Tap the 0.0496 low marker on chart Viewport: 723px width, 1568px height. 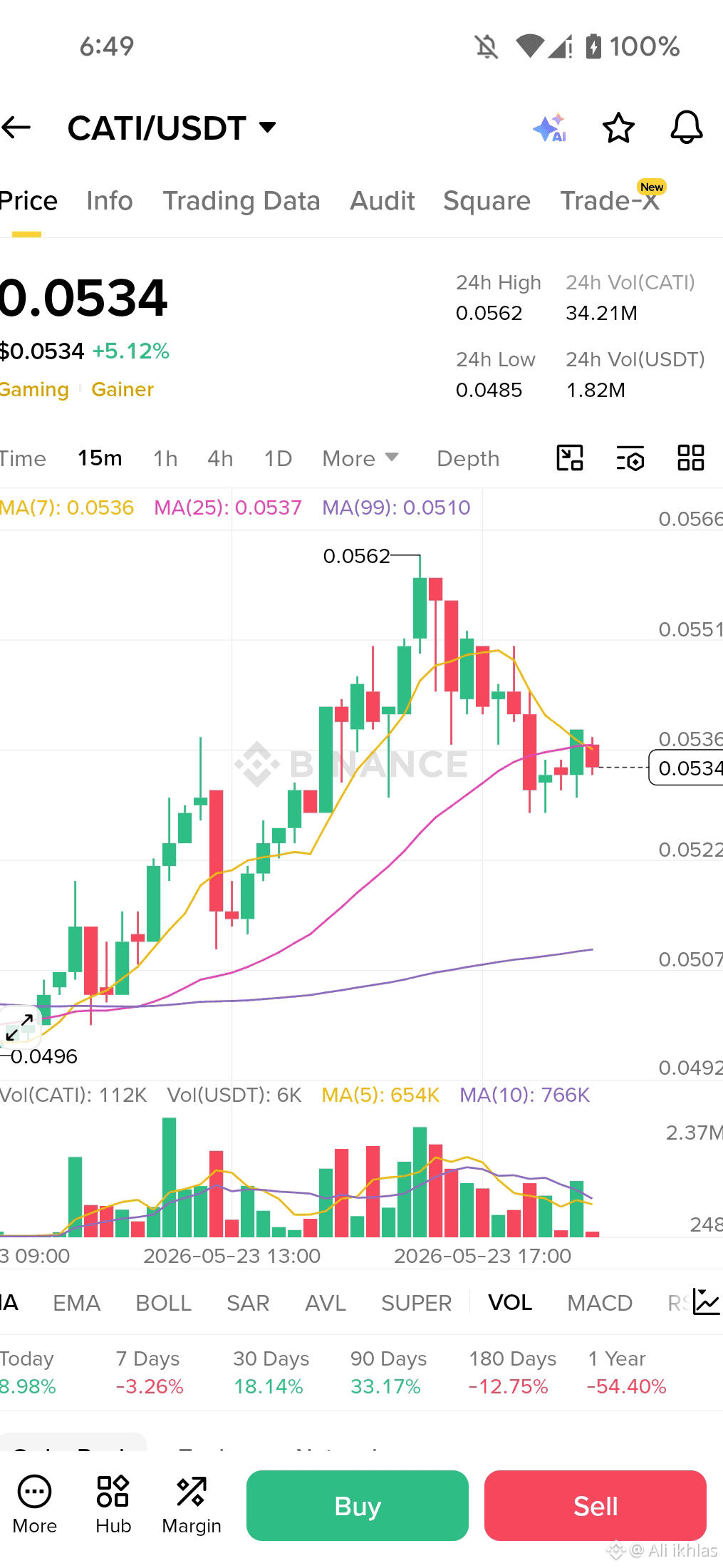pyautogui.click(x=43, y=1056)
